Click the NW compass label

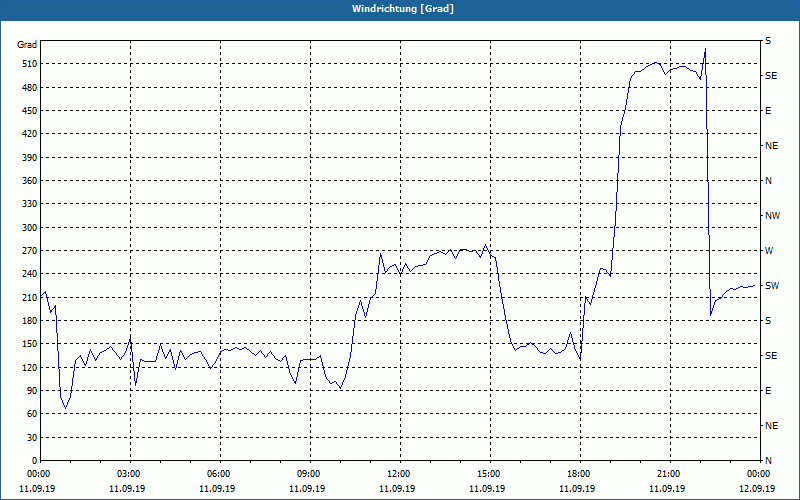coord(772,216)
